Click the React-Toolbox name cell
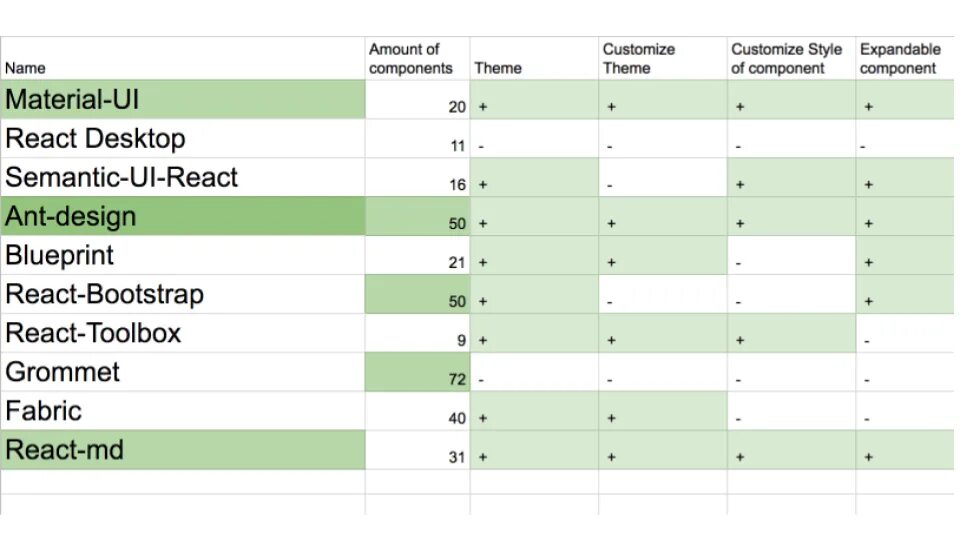The image size is (960, 540). (x=183, y=334)
